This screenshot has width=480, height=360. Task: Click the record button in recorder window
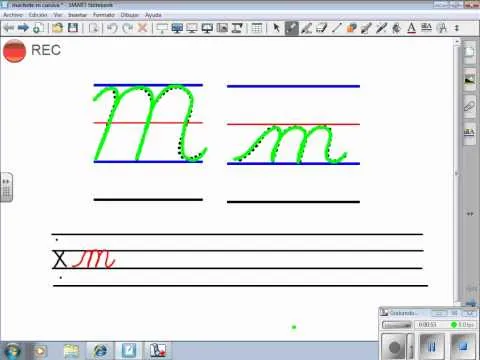(394, 347)
